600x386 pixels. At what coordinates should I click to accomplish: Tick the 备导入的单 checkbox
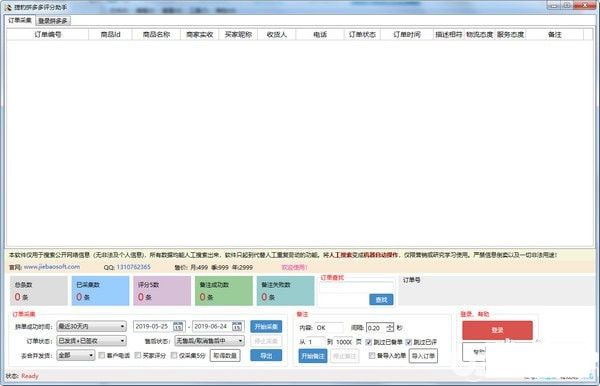point(372,355)
